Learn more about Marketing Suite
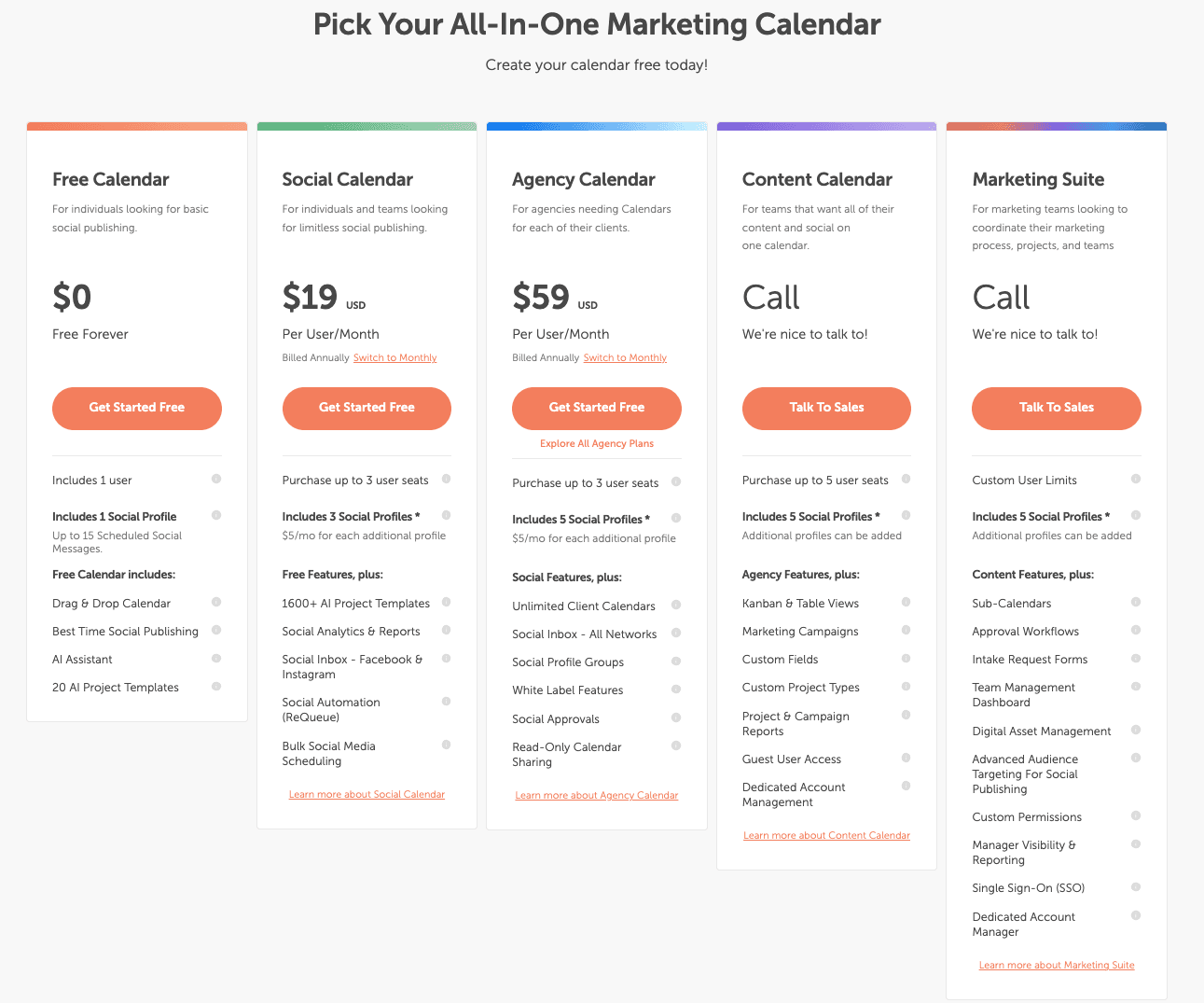Screen dimensions: 1204x1003 click(1056, 965)
